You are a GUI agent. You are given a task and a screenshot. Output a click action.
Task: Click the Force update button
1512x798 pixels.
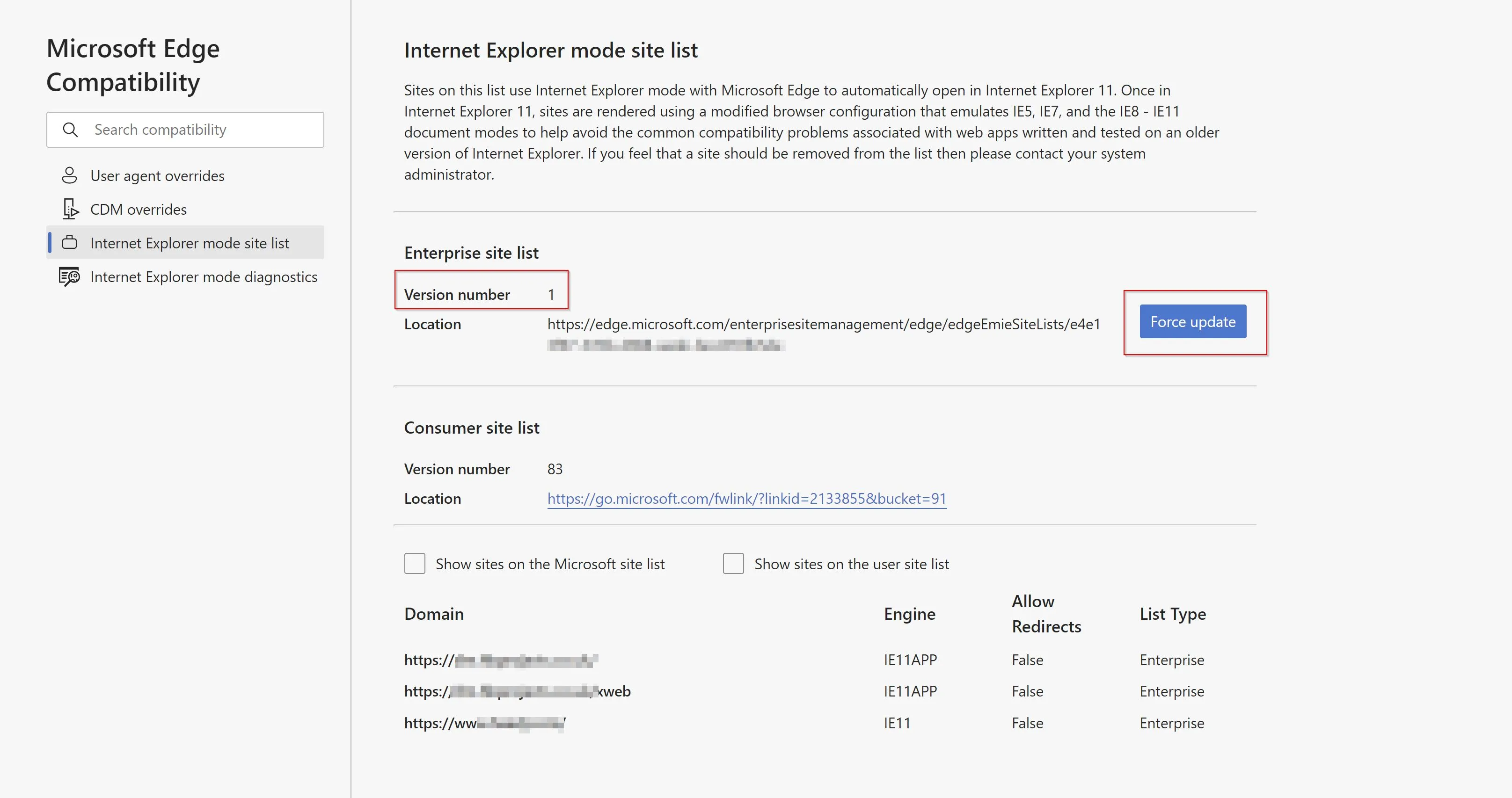click(1193, 321)
